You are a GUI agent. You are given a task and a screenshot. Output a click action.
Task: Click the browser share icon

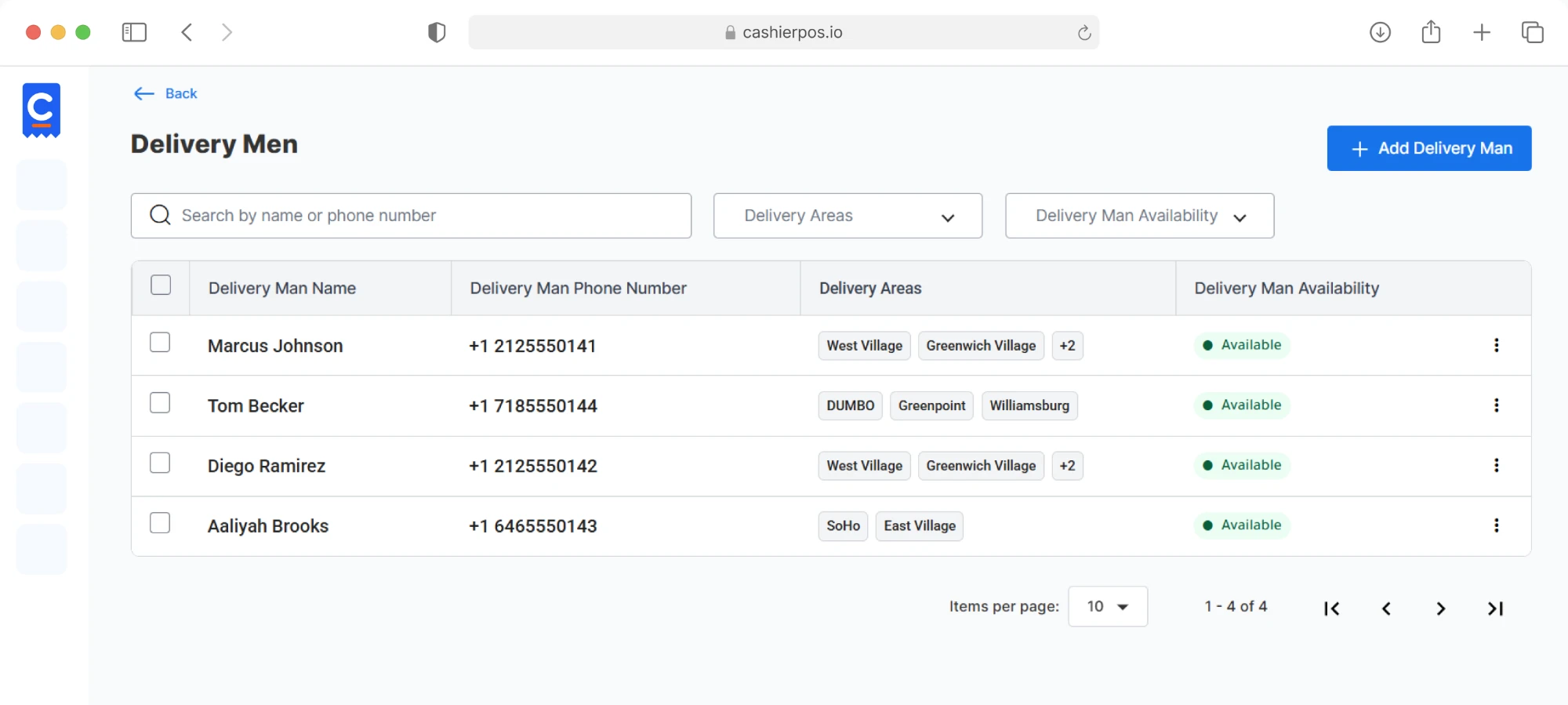[x=1431, y=31]
